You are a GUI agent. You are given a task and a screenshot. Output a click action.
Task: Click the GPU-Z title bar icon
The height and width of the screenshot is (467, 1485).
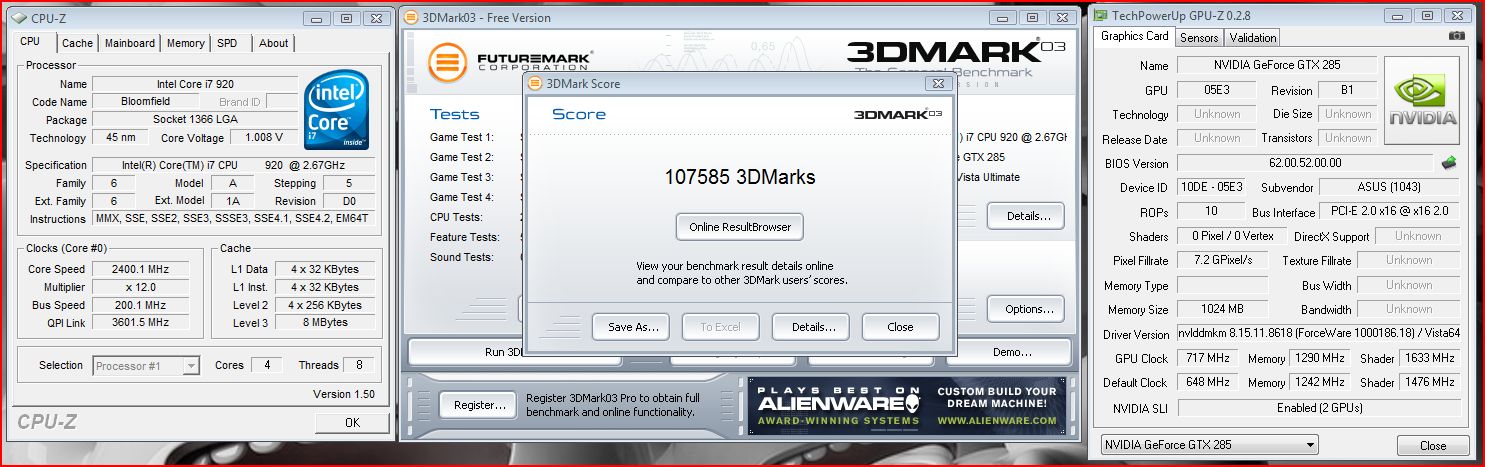point(1101,15)
